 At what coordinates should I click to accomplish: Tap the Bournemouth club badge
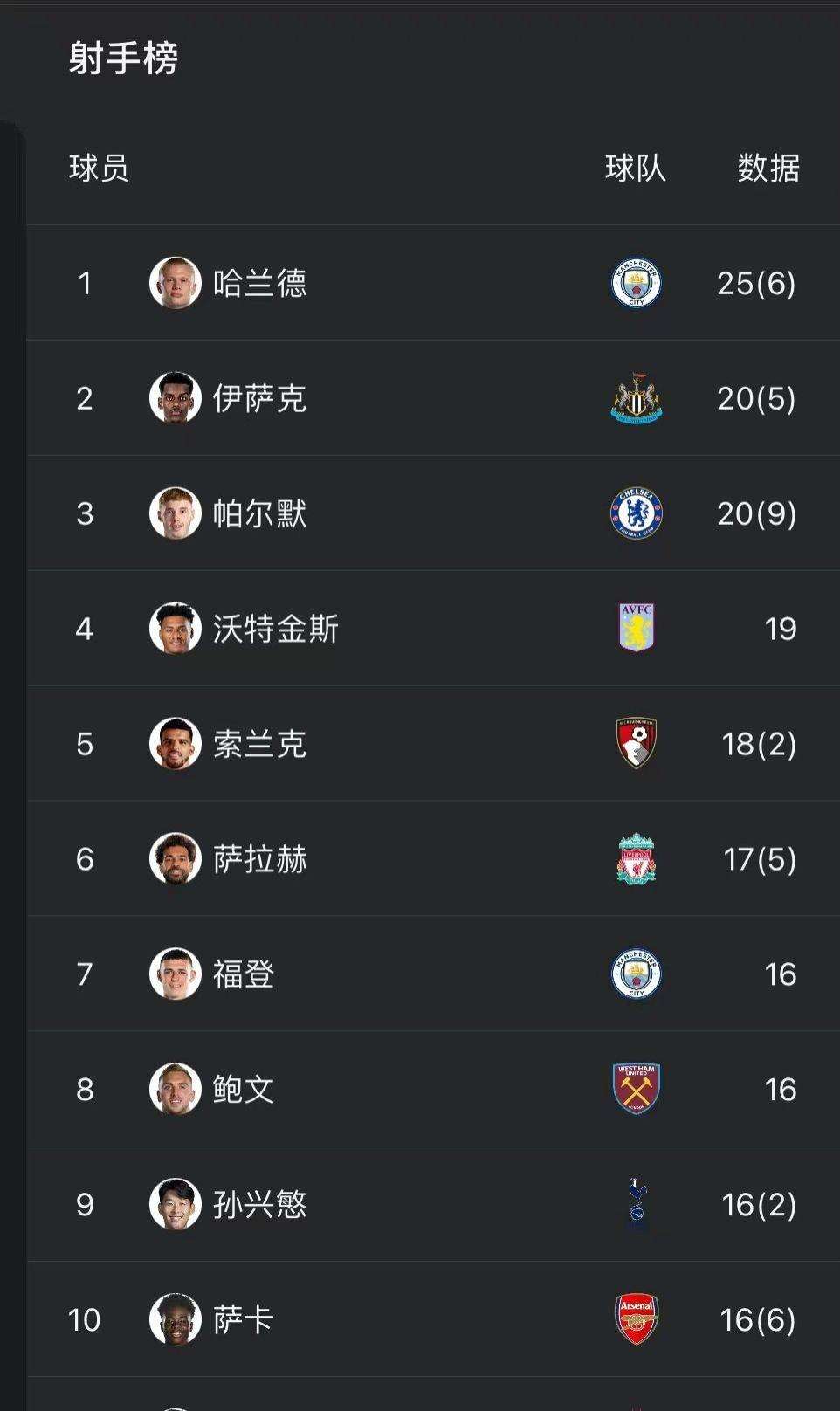(x=636, y=743)
